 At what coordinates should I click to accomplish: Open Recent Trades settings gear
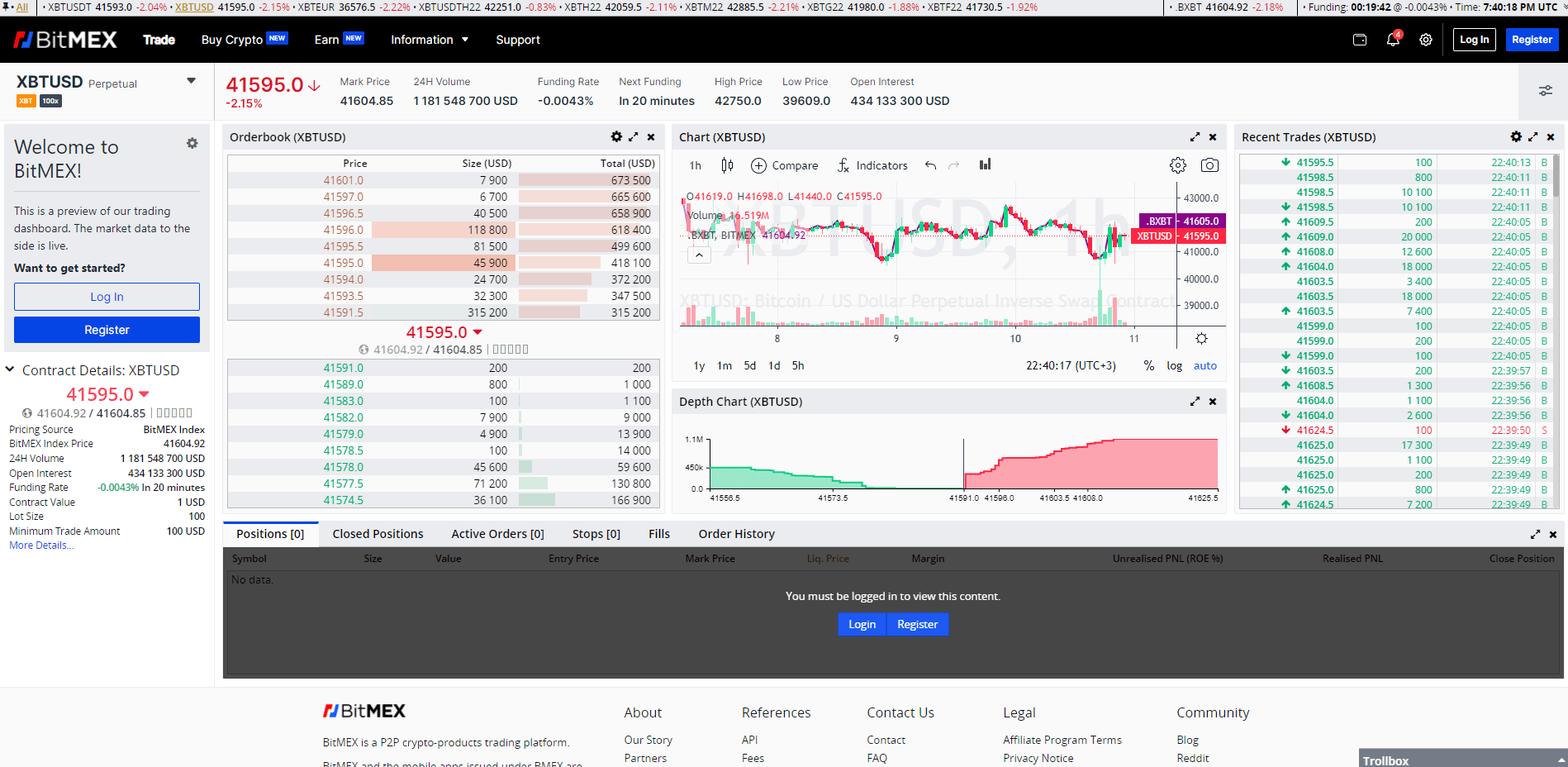tap(1516, 137)
